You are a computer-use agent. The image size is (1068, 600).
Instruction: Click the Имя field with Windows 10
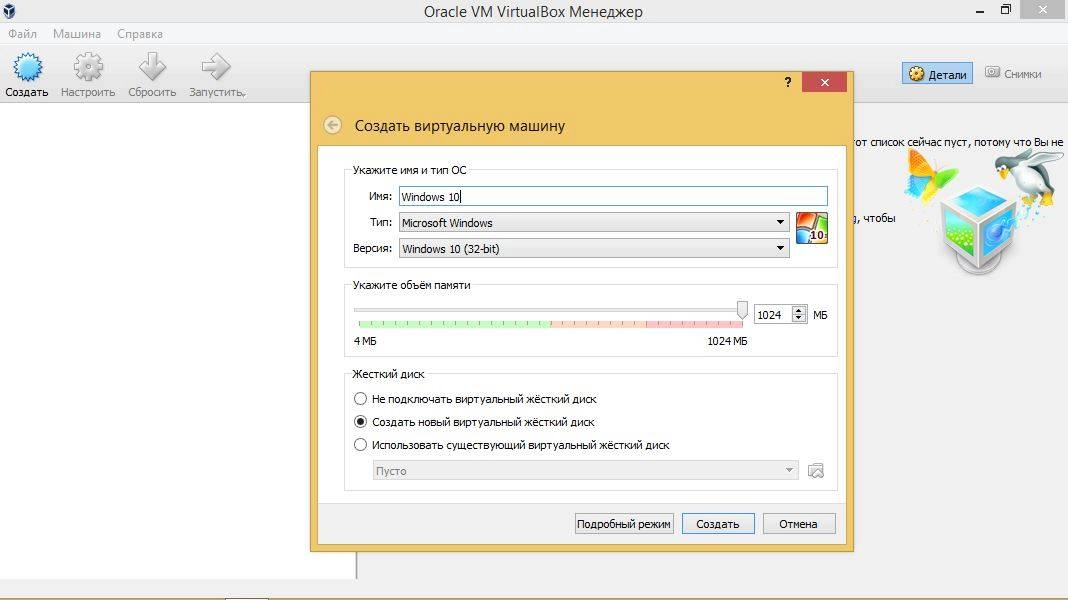click(x=613, y=197)
